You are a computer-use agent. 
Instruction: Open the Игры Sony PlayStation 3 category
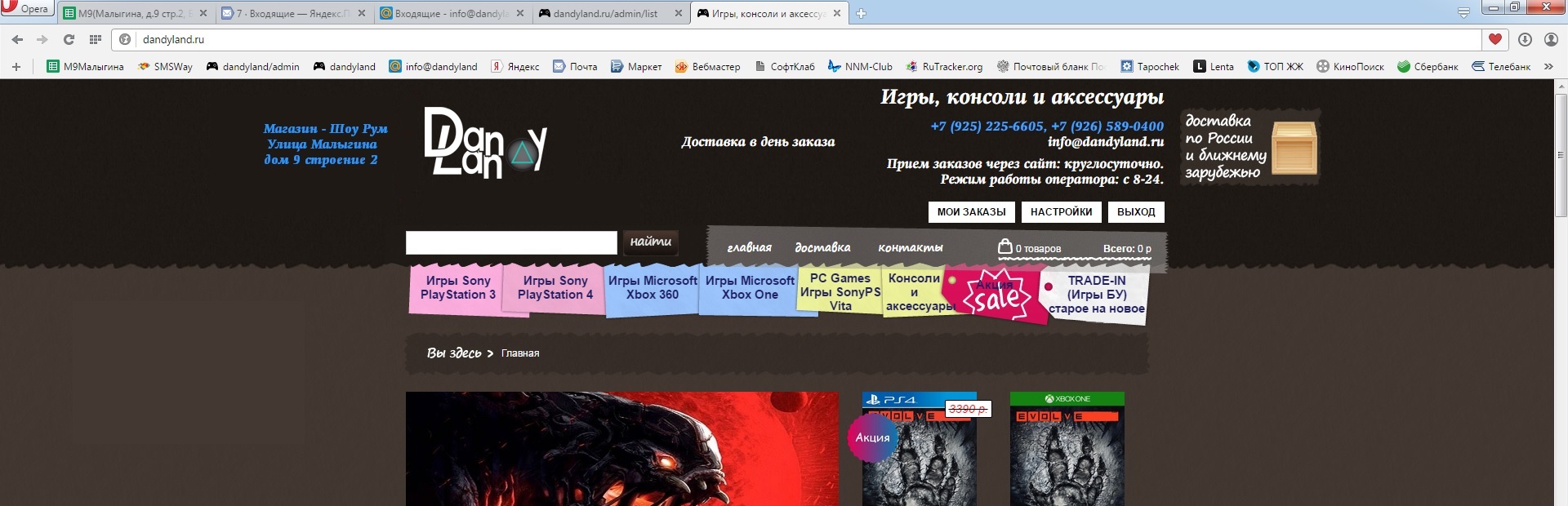(457, 288)
